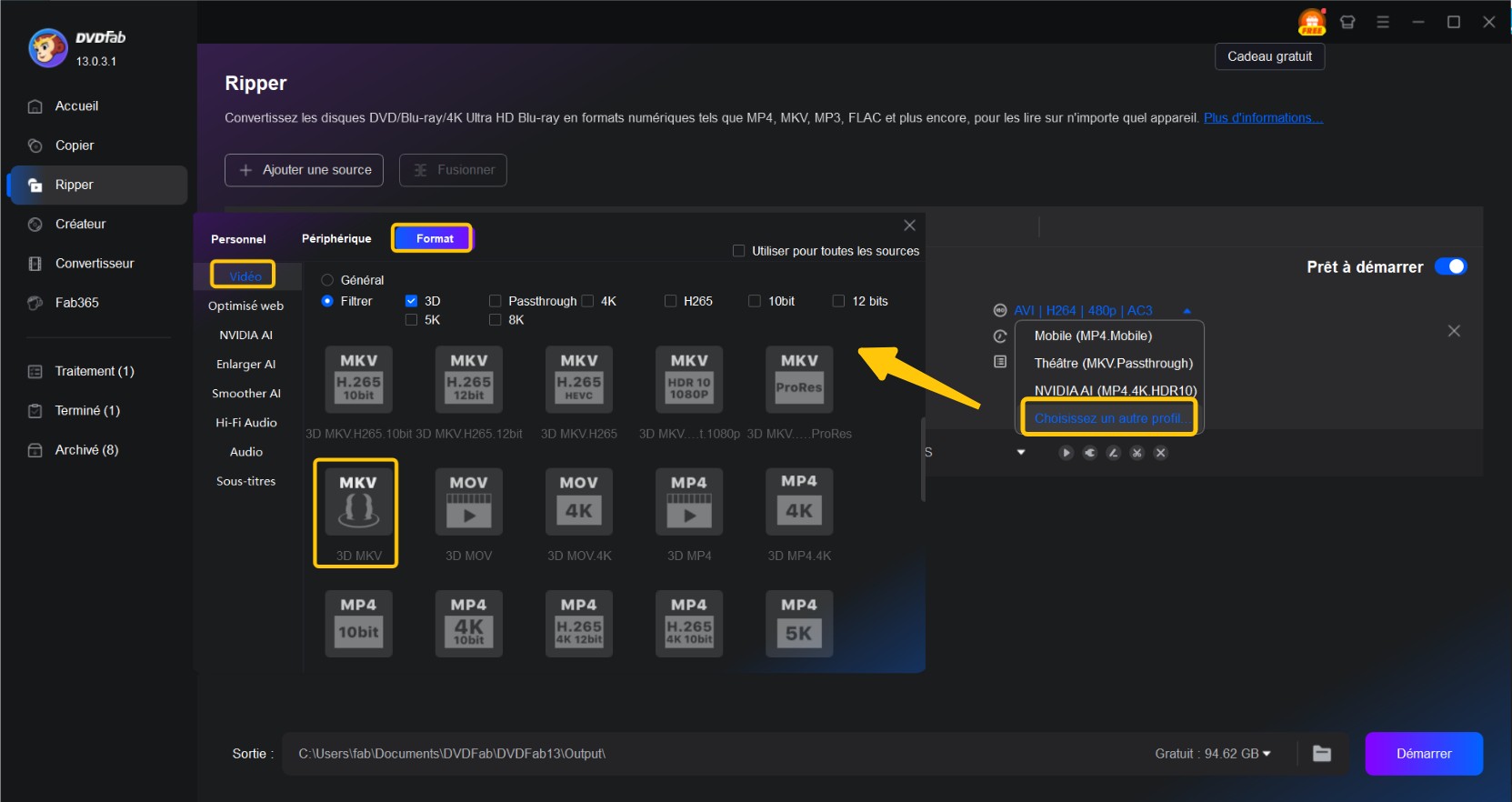Collapse the AVI H264 480p AC3 profile dropdown
1512x802 pixels.
(1187, 311)
